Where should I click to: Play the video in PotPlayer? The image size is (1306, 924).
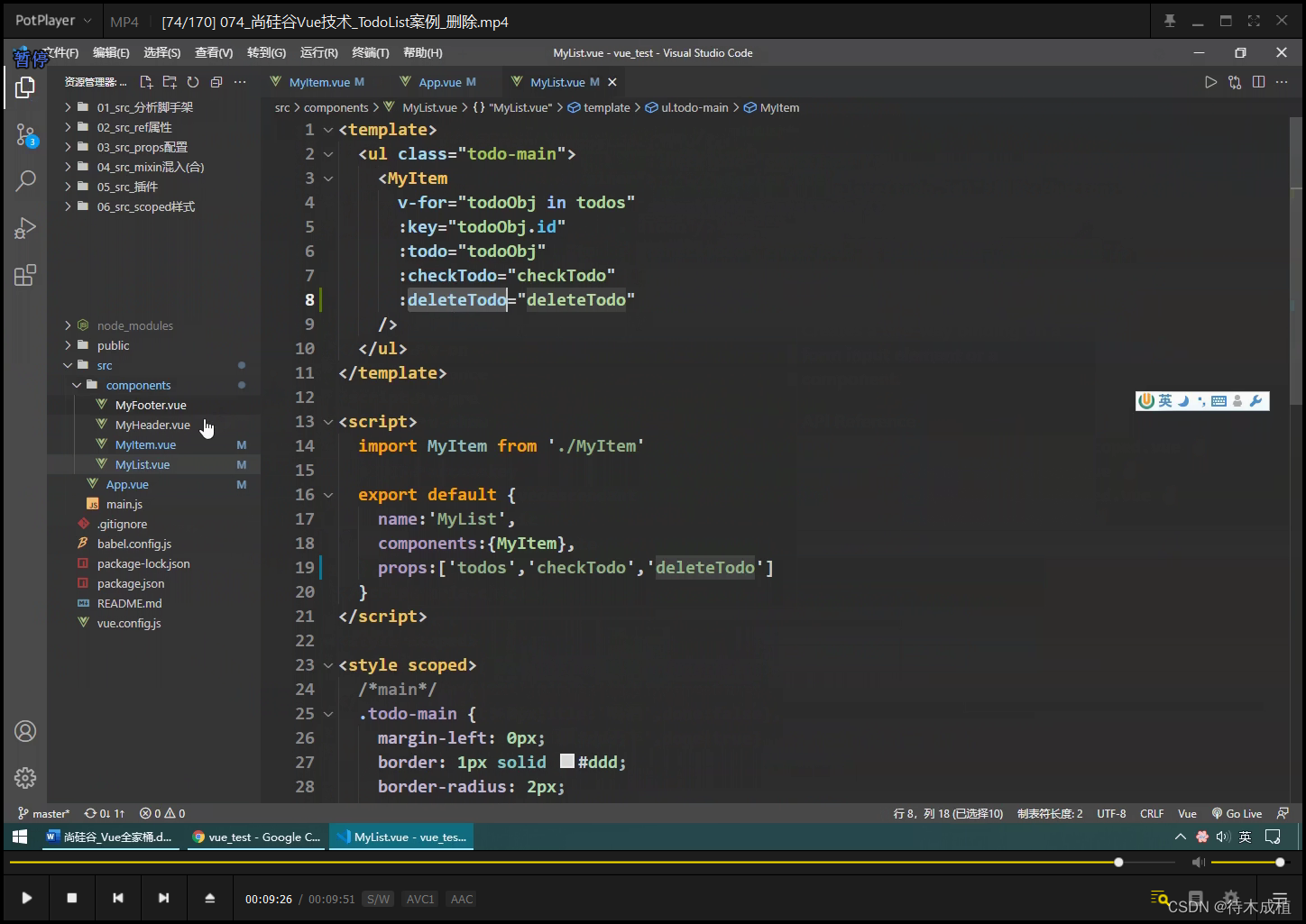pos(27,898)
